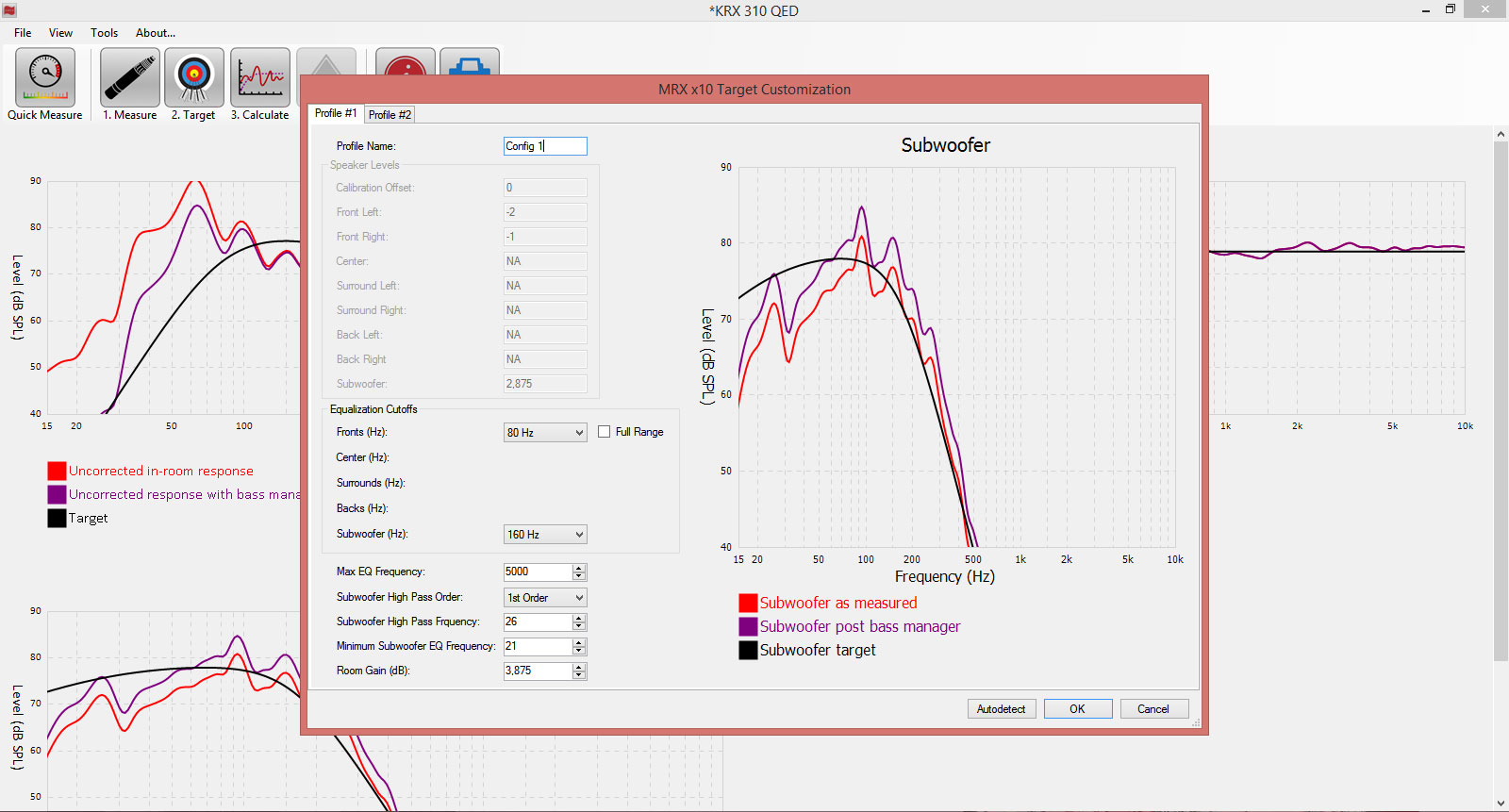Open the View menu
The image size is (1509, 812).
pos(60,33)
